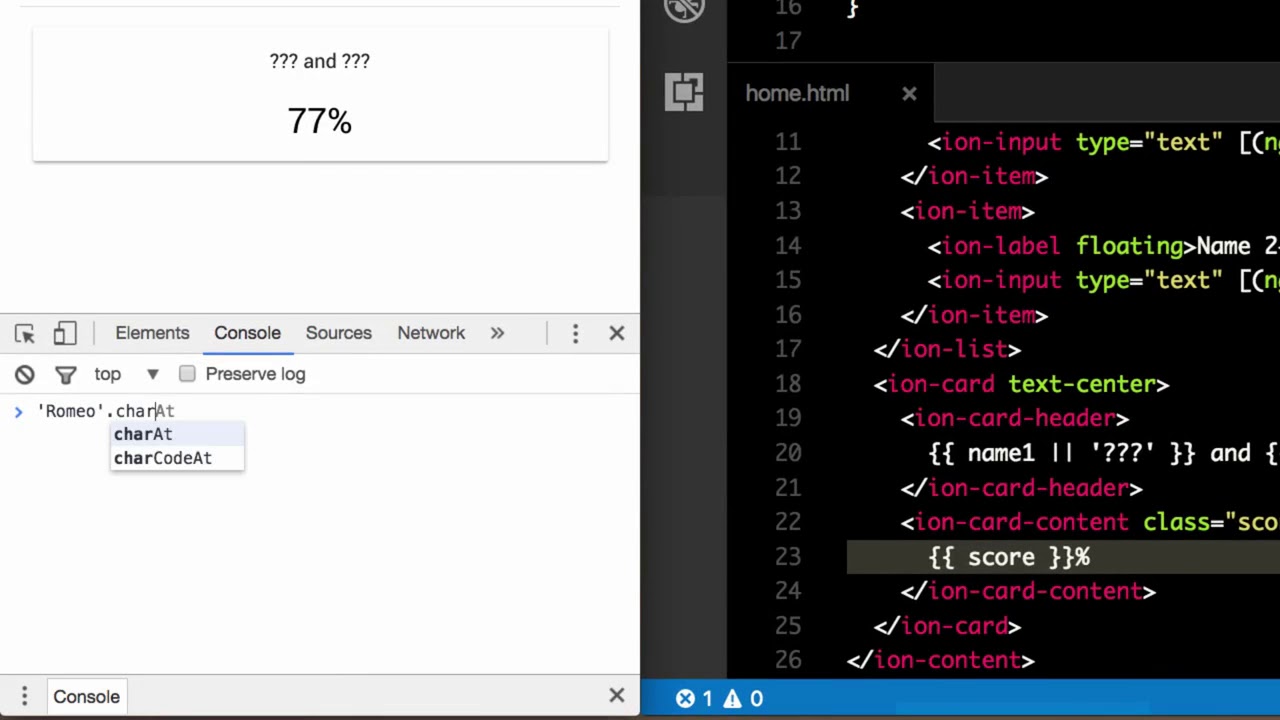The height and width of the screenshot is (720, 1280).
Task: Click the ion-label floating code line
Action: 1103,246
